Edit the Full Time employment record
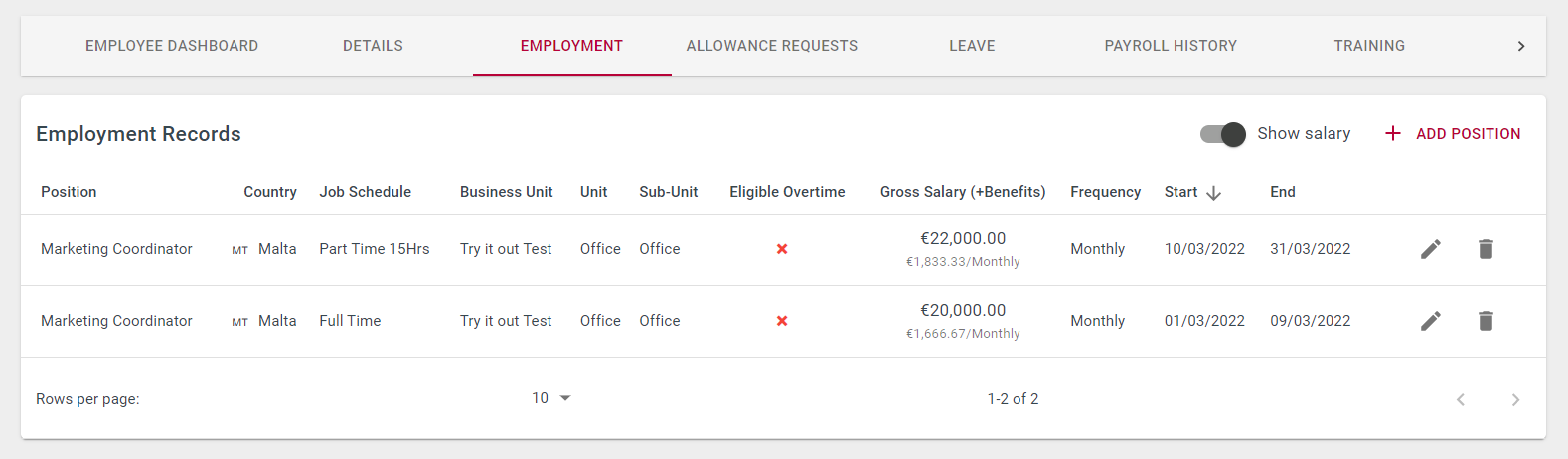Image resolution: width=1568 pixels, height=459 pixels. click(x=1431, y=321)
